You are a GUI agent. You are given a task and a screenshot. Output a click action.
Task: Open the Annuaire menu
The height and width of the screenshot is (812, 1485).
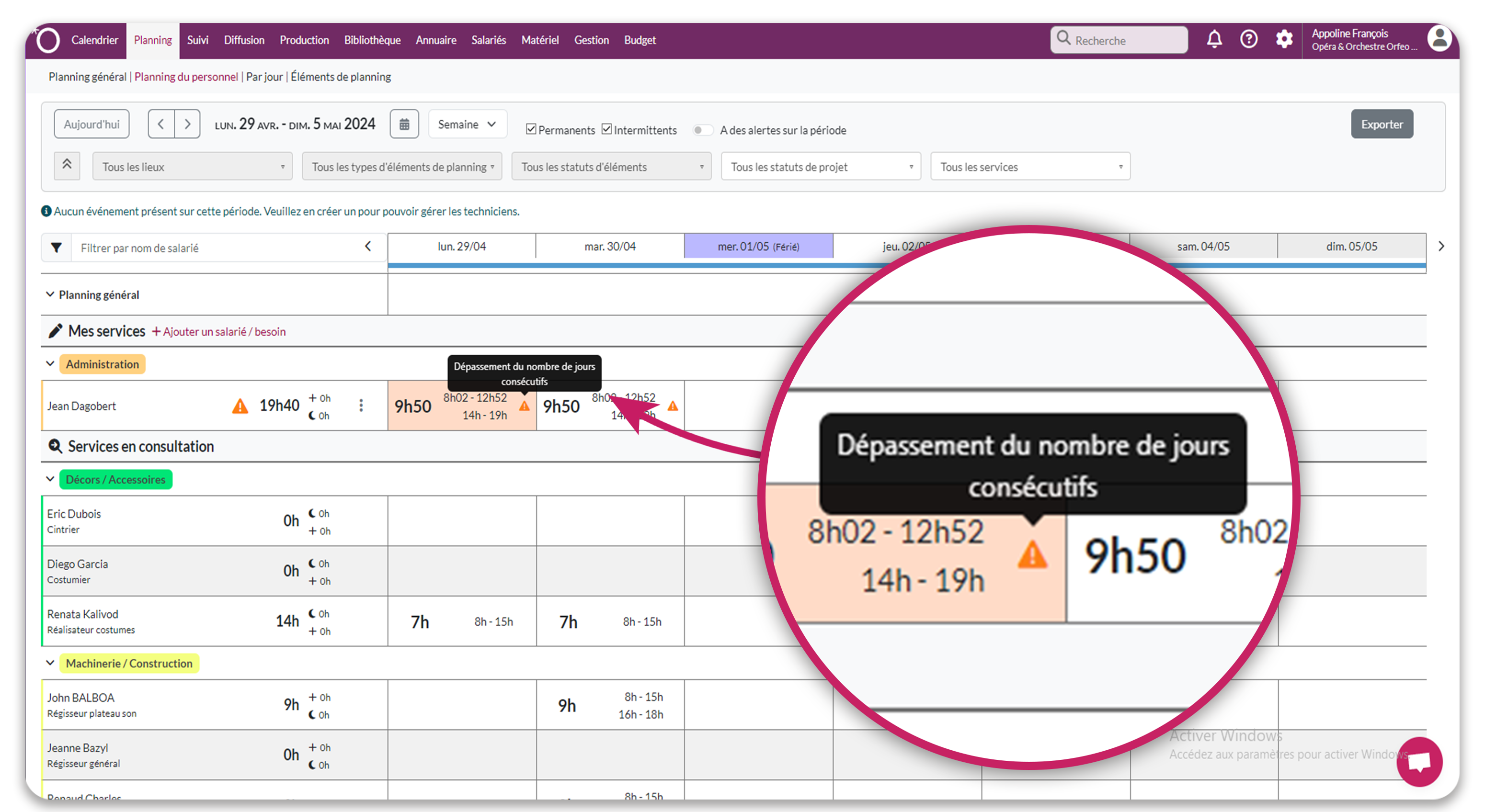click(x=436, y=40)
